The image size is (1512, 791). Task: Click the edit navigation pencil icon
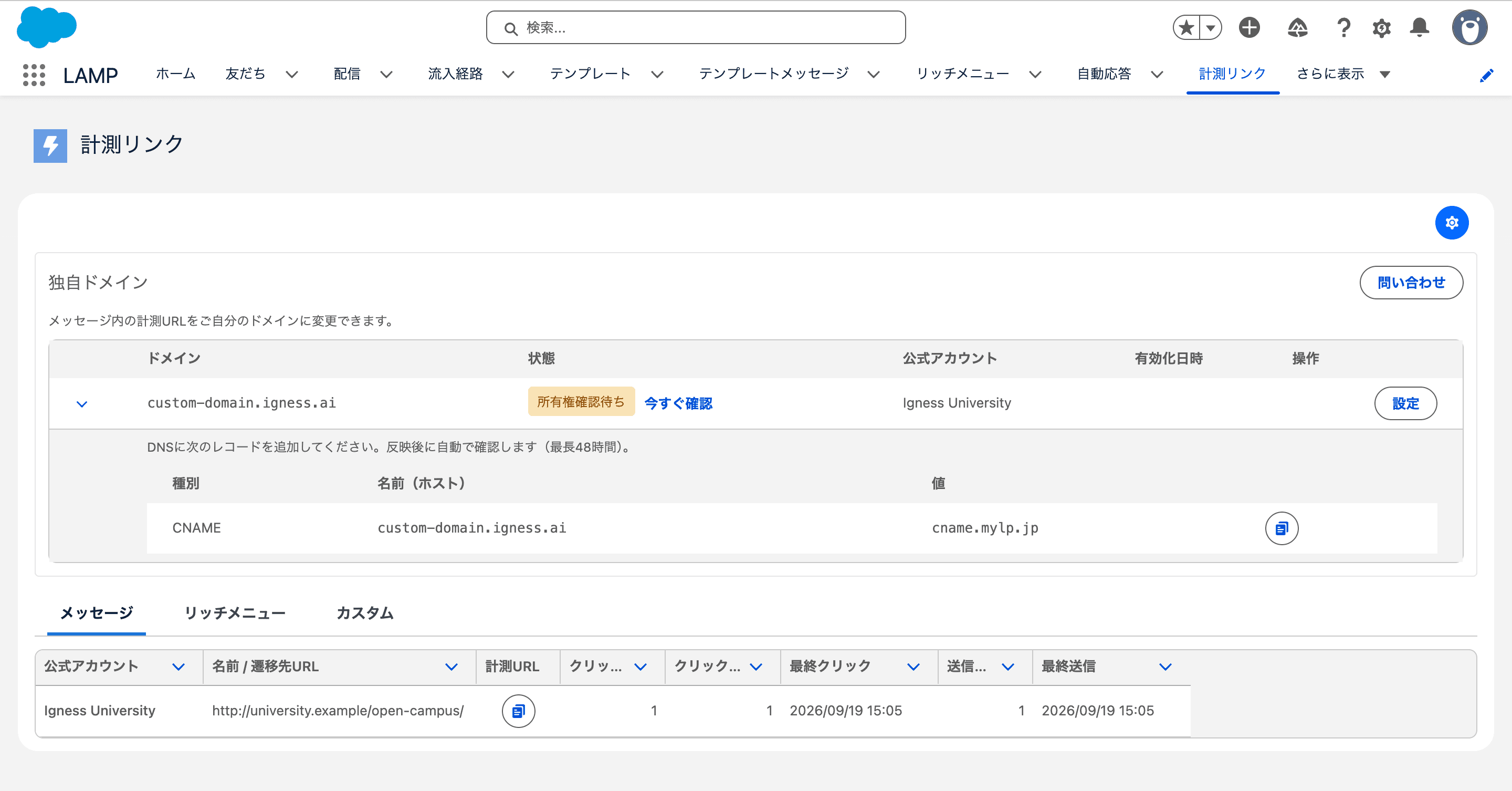(1486, 75)
